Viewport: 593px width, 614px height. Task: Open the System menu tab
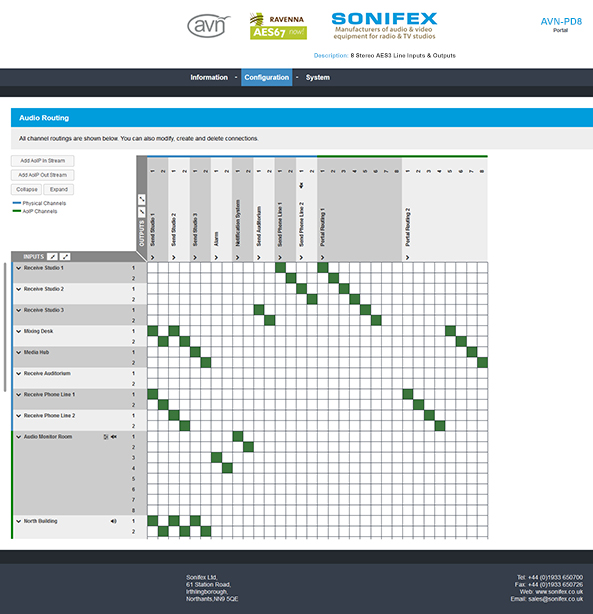pos(318,78)
